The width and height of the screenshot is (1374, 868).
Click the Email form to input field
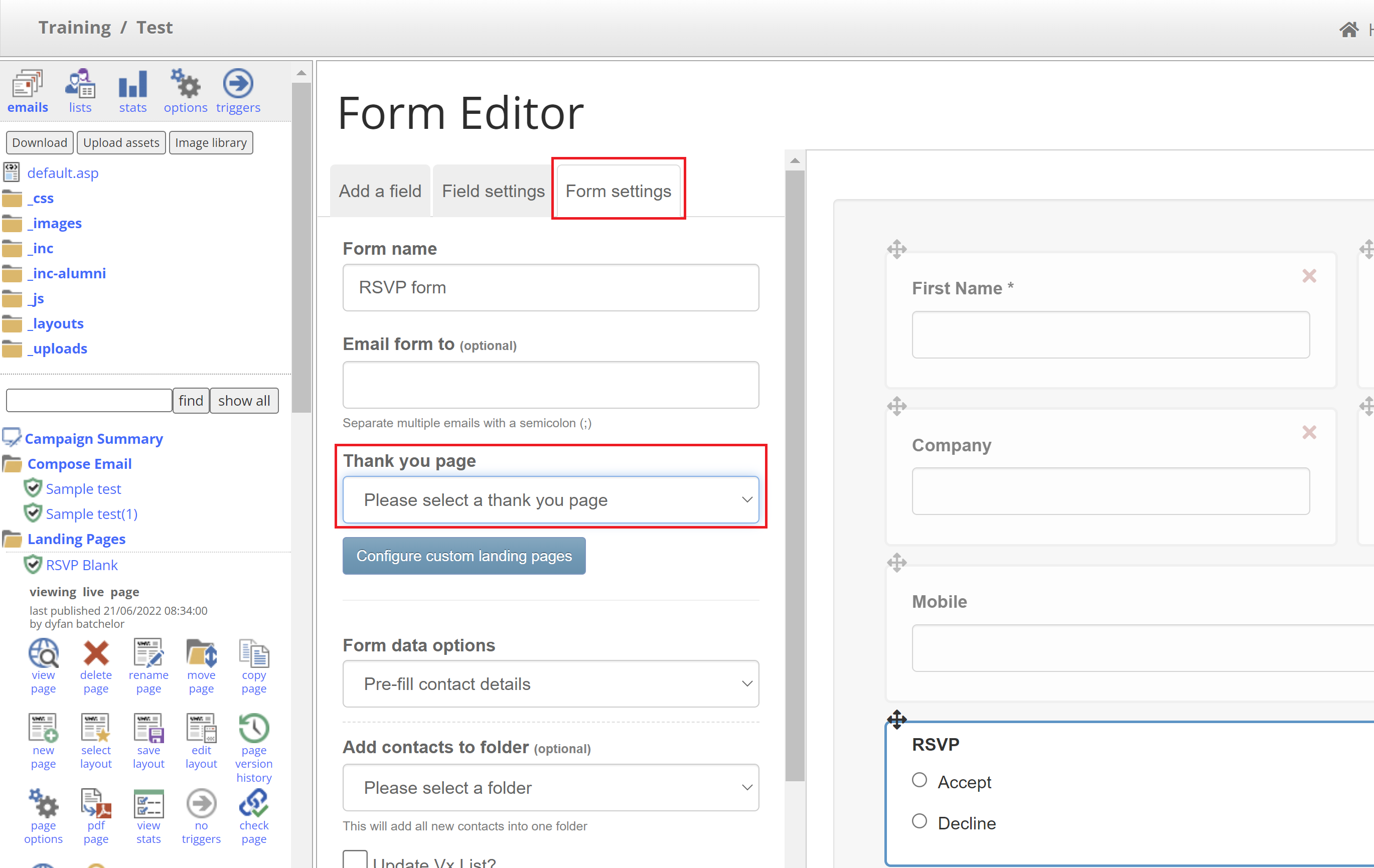click(551, 385)
